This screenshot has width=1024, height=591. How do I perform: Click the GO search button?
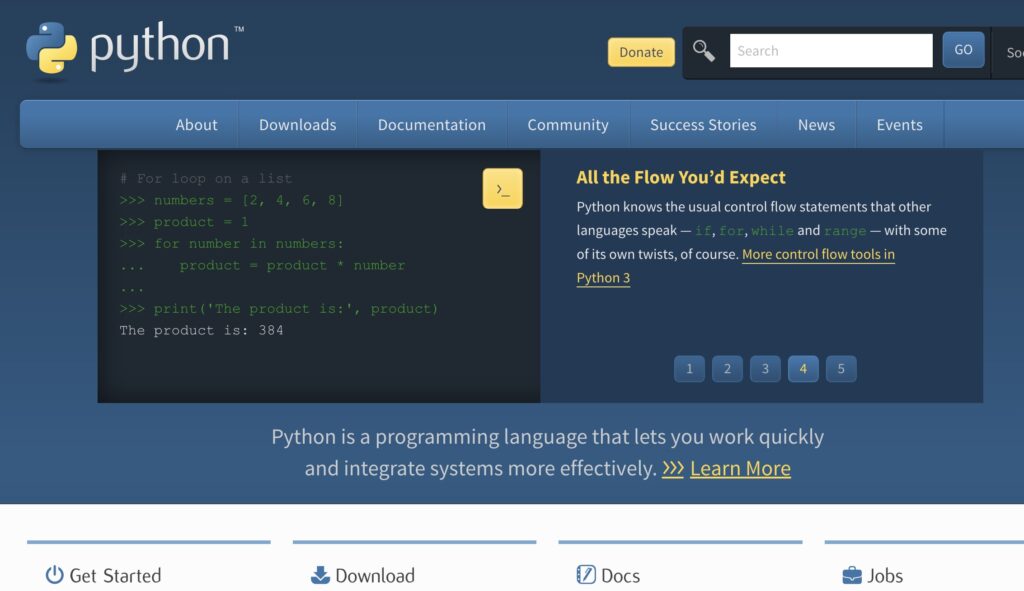(x=963, y=50)
